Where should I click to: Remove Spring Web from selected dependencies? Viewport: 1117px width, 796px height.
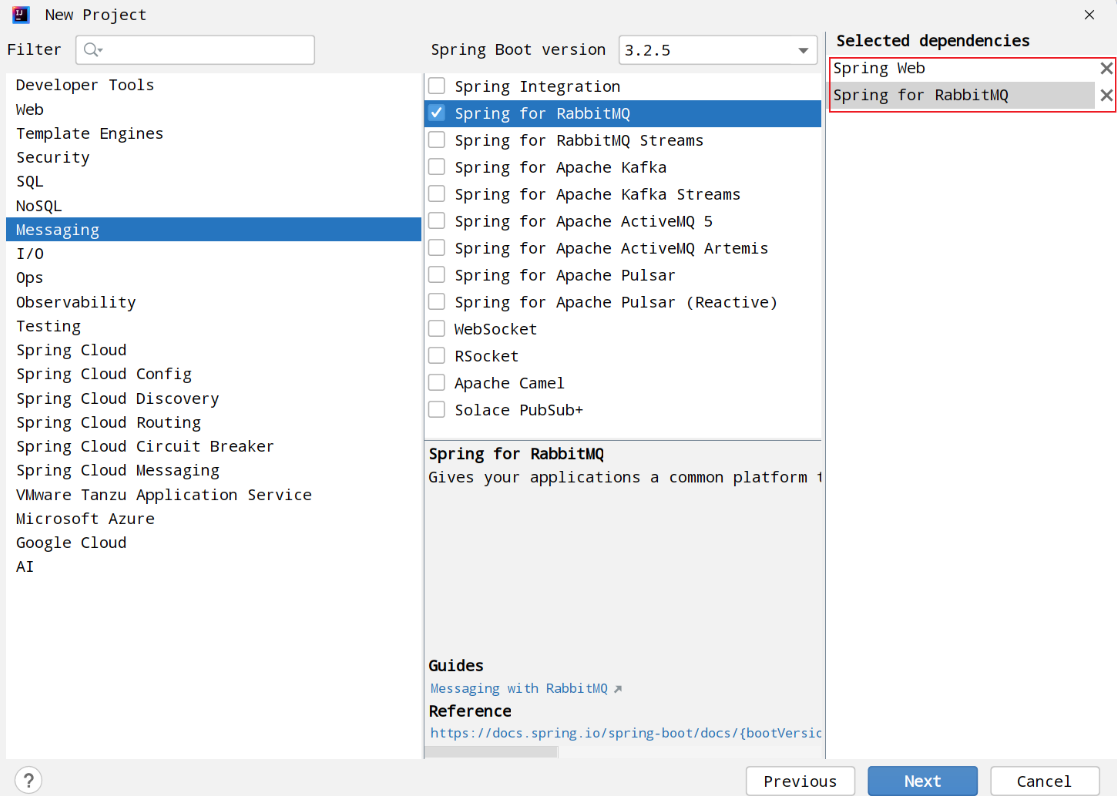click(1106, 68)
